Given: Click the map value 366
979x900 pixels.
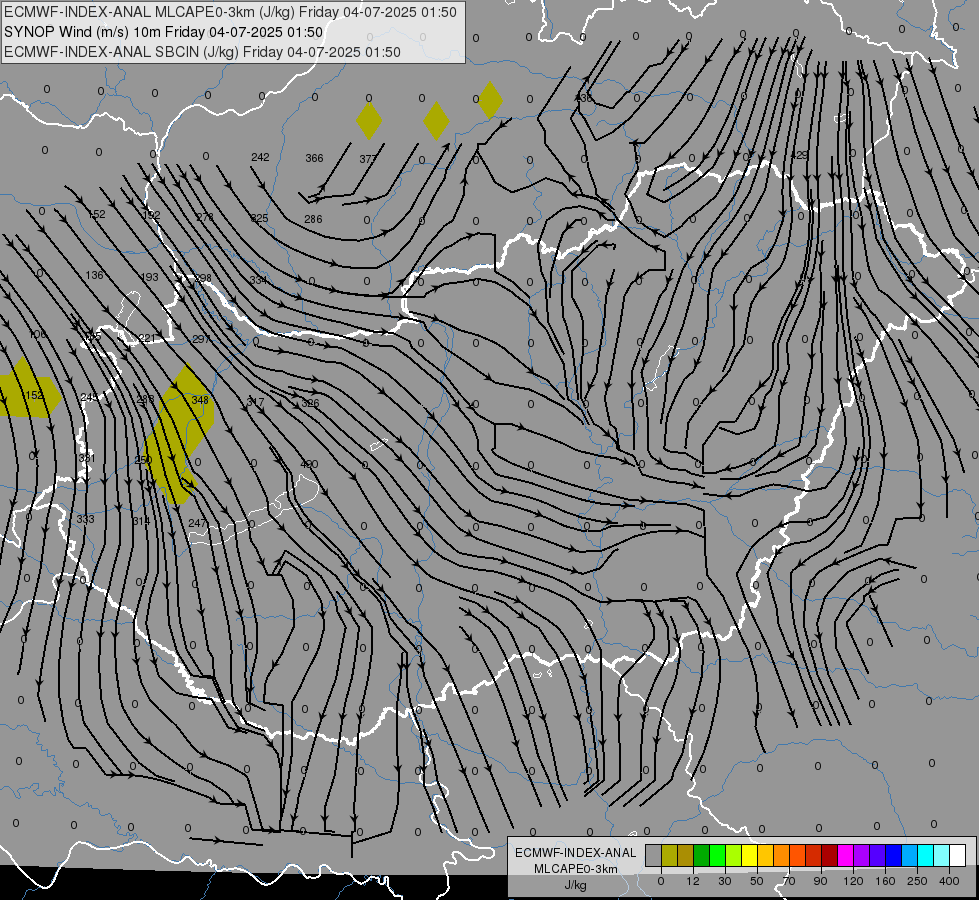Looking at the screenshot, I should point(314,158).
